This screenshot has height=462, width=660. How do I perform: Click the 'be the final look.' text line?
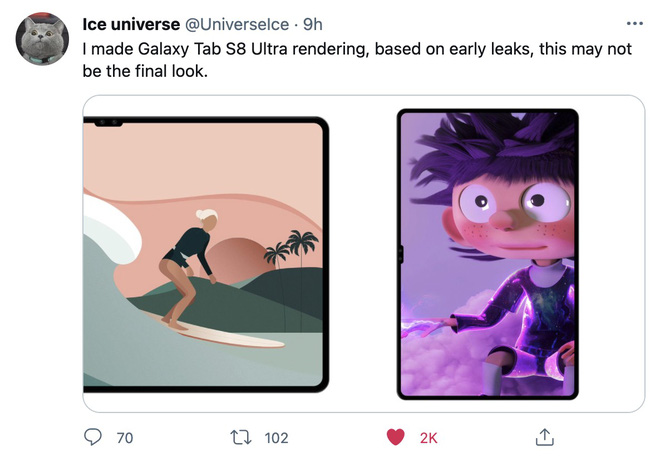pyautogui.click(x=145, y=71)
